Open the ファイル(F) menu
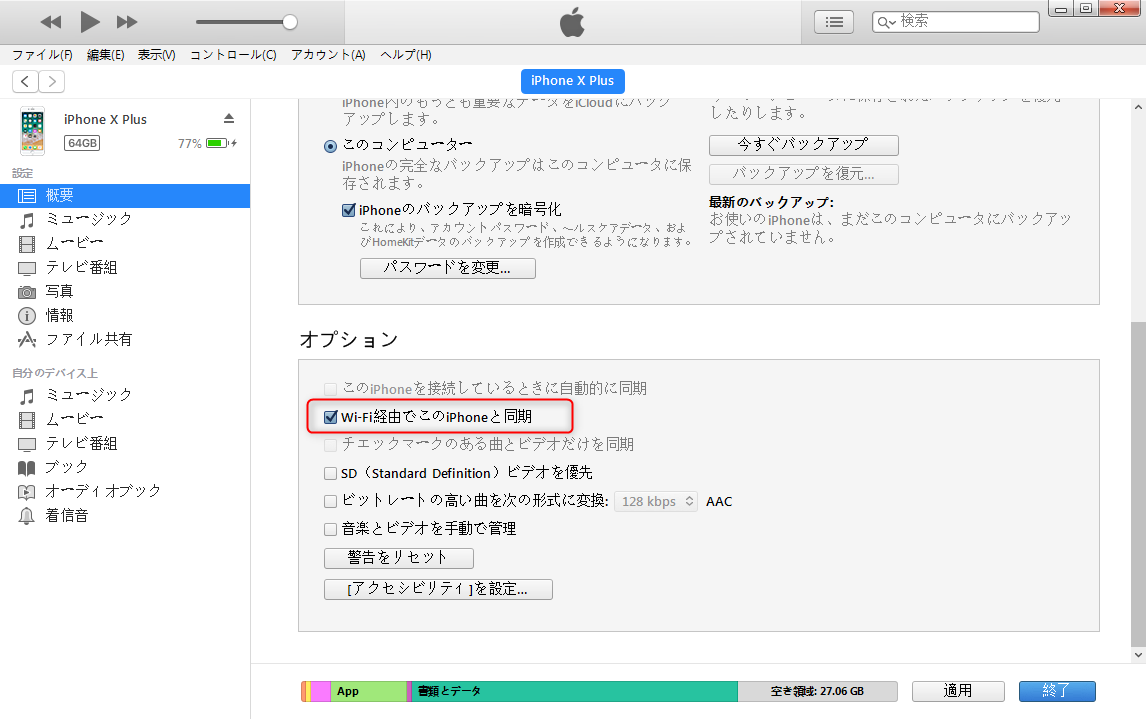1146x719 pixels. pos(42,55)
